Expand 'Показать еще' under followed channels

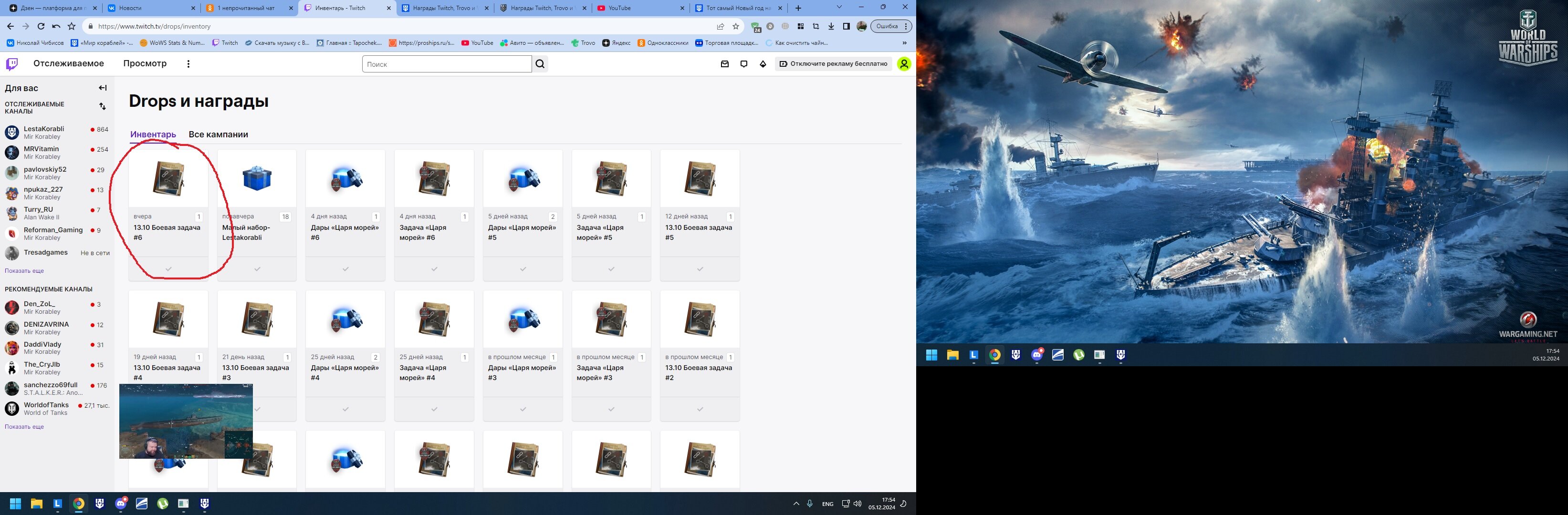24,270
